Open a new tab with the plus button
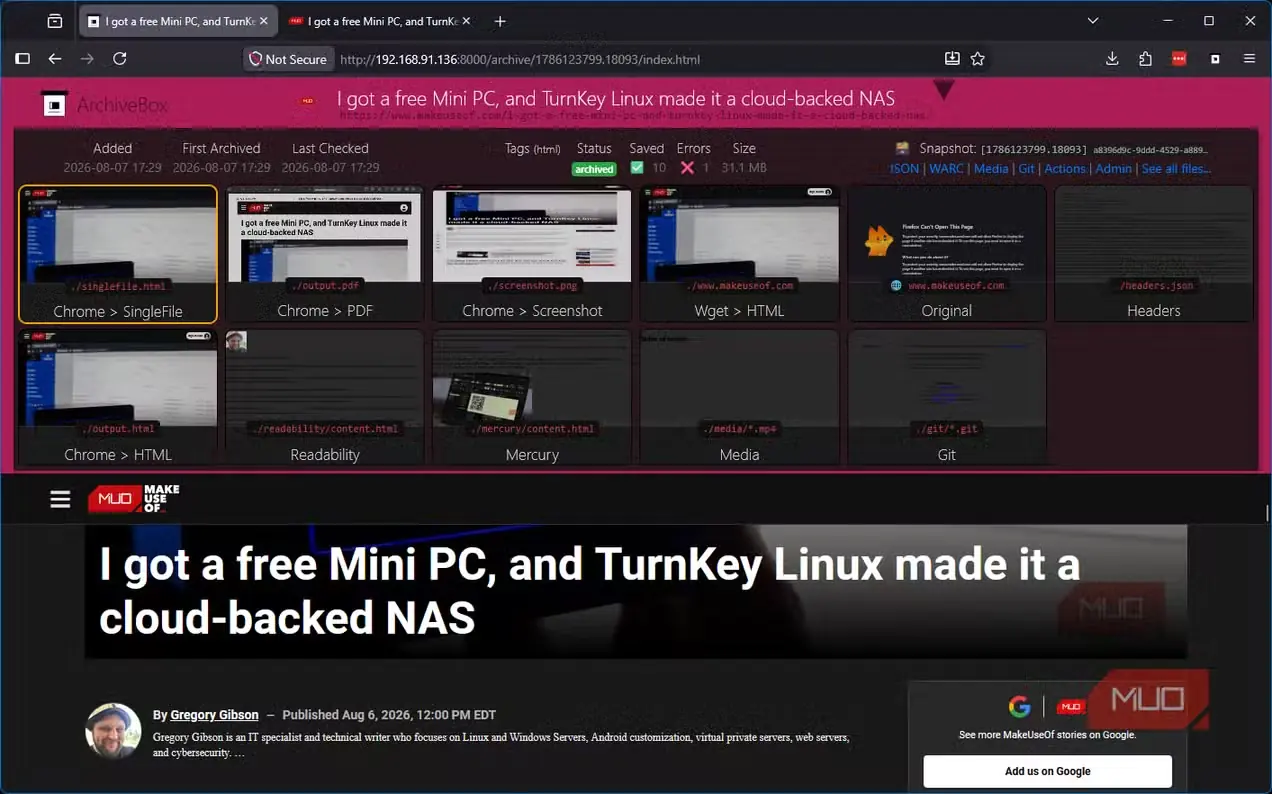This screenshot has height=794, width=1272. (500, 21)
